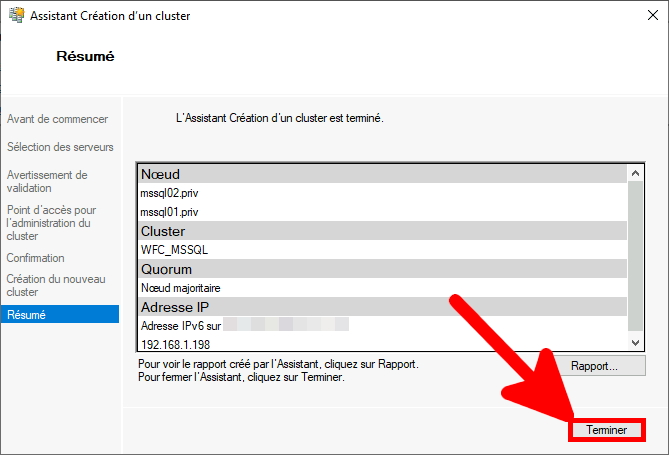Click the summary list scroll down arrow
669x455 pixels.
click(x=635, y=343)
